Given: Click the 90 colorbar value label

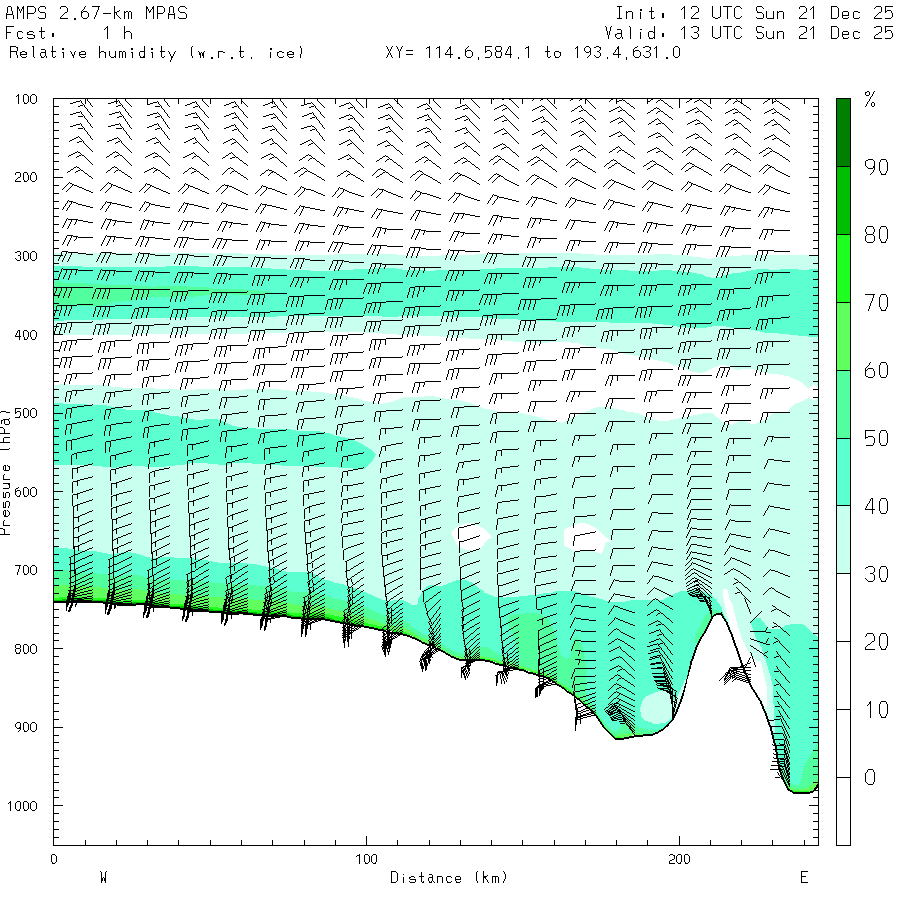Looking at the screenshot, I should click(876, 167).
